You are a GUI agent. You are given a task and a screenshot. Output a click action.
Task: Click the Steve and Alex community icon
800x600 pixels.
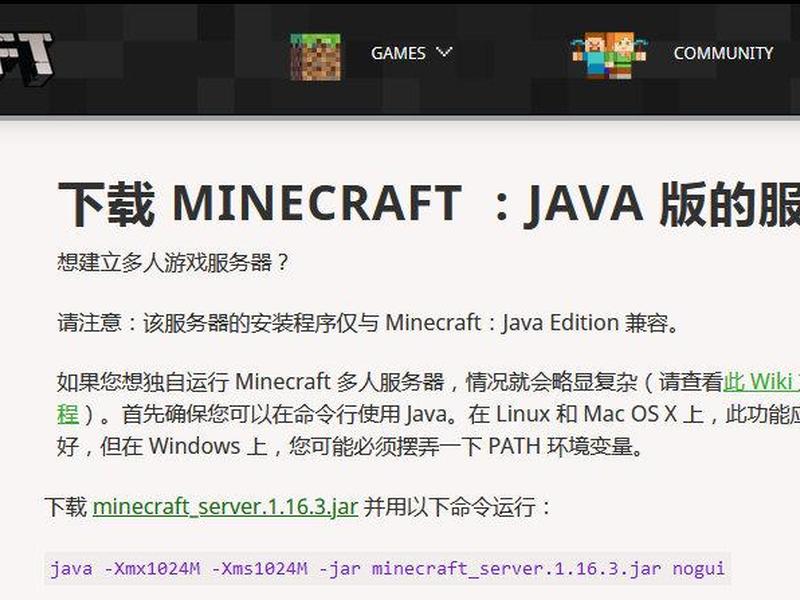pyautogui.click(x=609, y=55)
